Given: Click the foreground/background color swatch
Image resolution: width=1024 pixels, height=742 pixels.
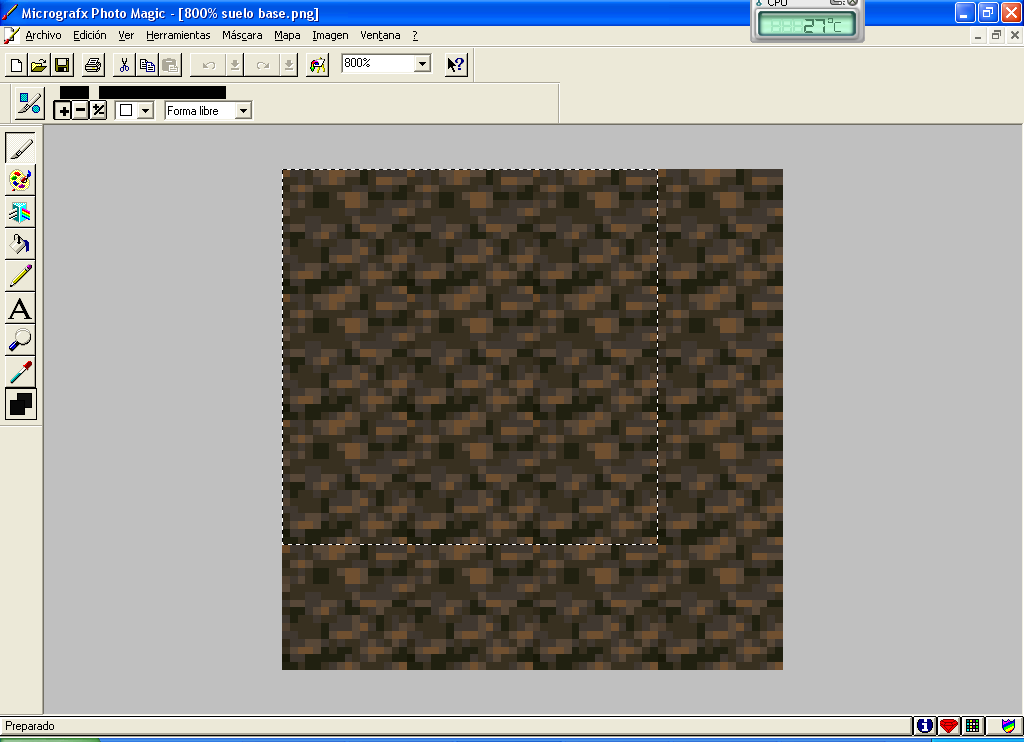Looking at the screenshot, I should (21, 404).
